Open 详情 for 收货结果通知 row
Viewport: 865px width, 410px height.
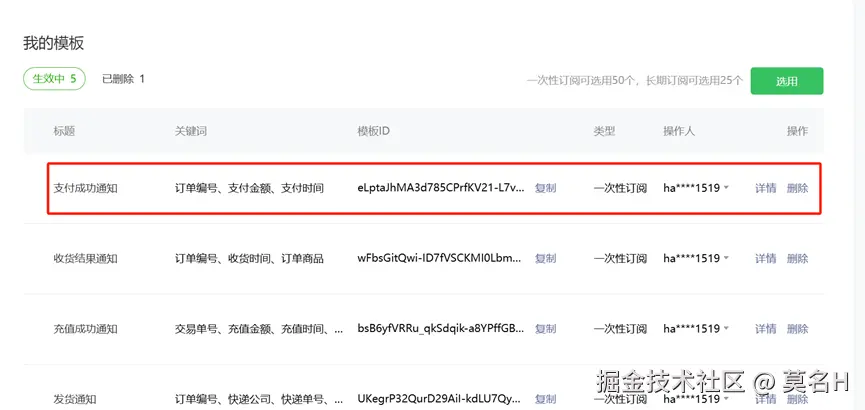765,258
